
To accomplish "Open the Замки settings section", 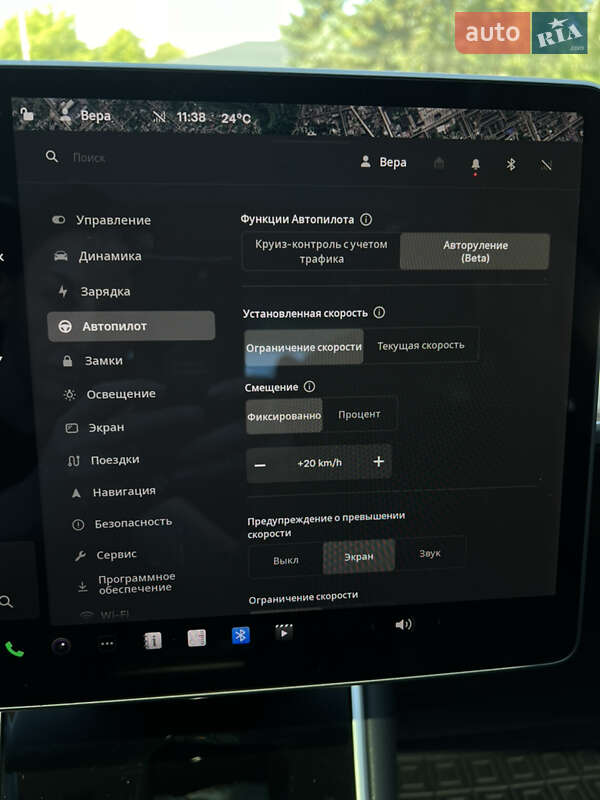I will point(93,361).
